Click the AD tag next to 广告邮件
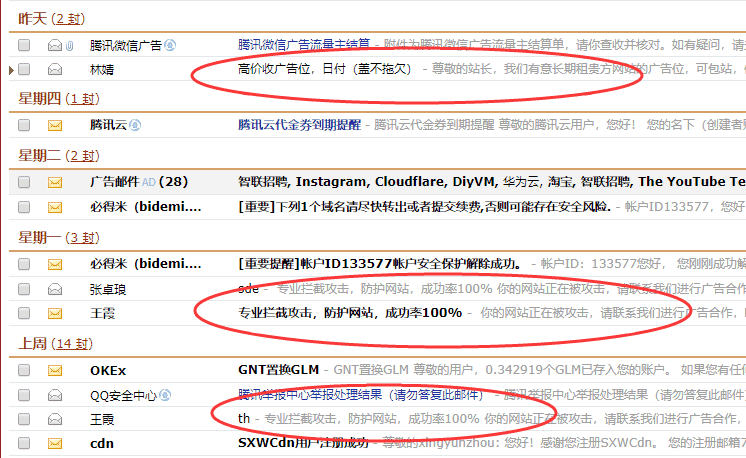The height and width of the screenshot is (458, 746). coord(149,182)
